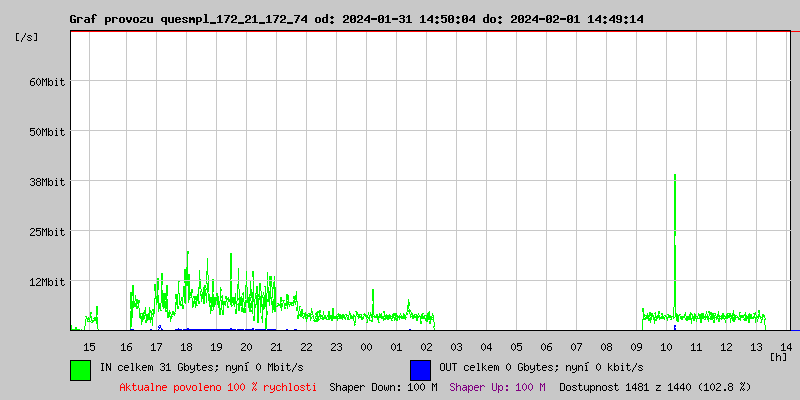Click hour 06 on the time axis
Image resolution: width=800 pixels, height=400 pixels.
pos(546,346)
